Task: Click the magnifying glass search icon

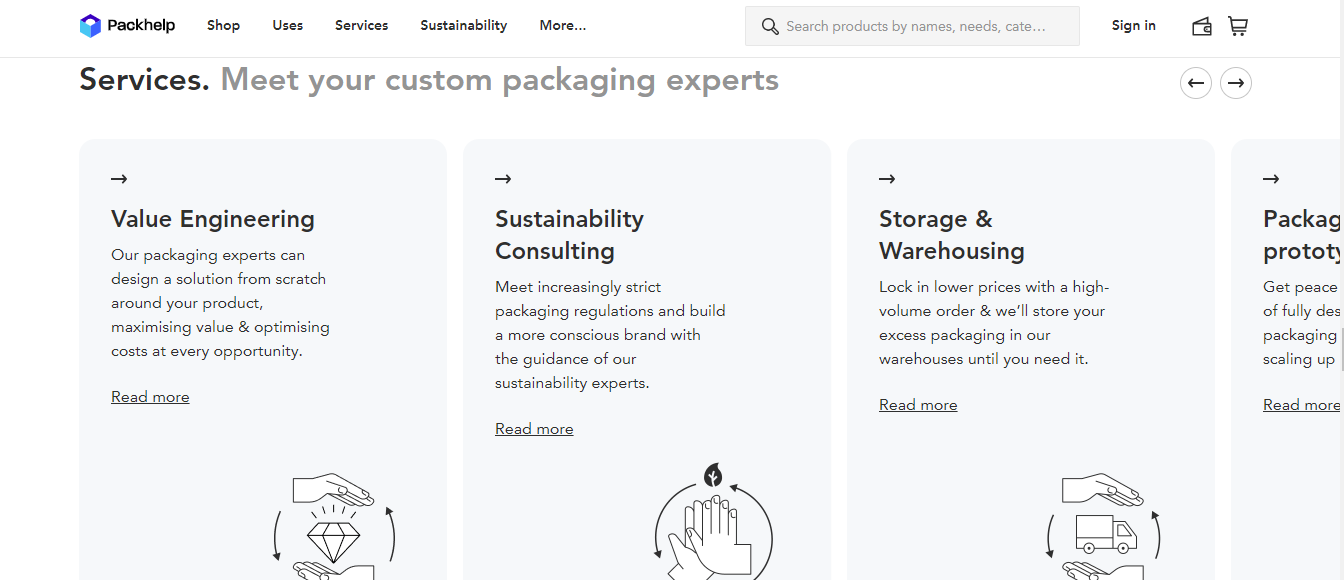Action: 769,26
